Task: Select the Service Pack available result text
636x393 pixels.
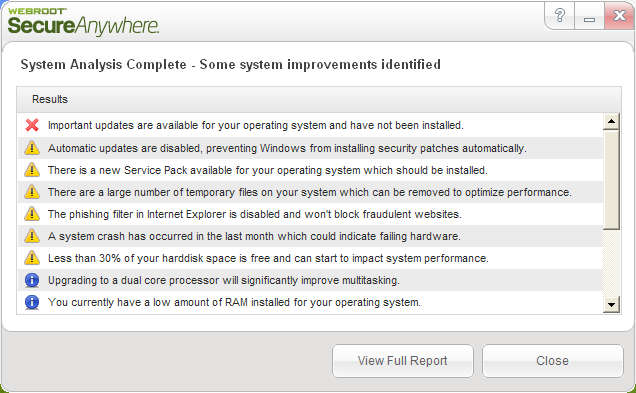Action: (268, 170)
